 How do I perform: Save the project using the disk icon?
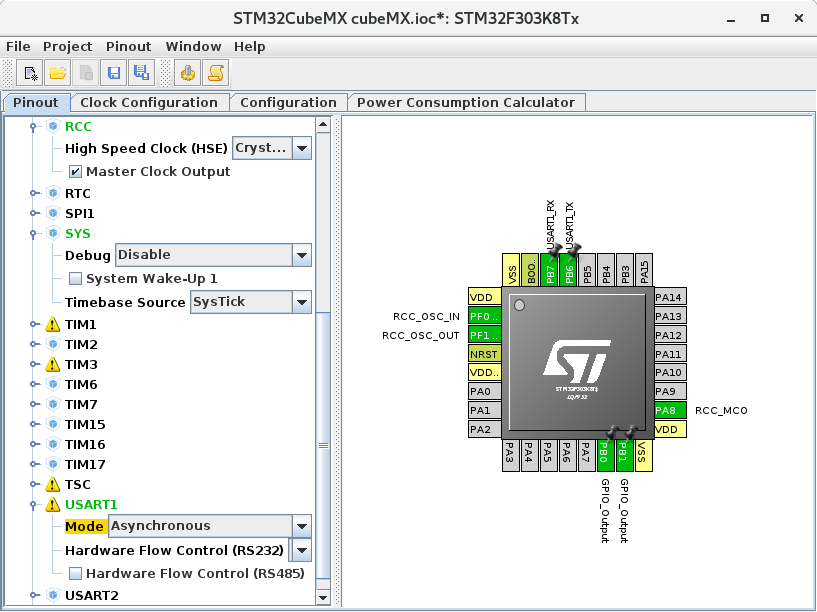113,72
